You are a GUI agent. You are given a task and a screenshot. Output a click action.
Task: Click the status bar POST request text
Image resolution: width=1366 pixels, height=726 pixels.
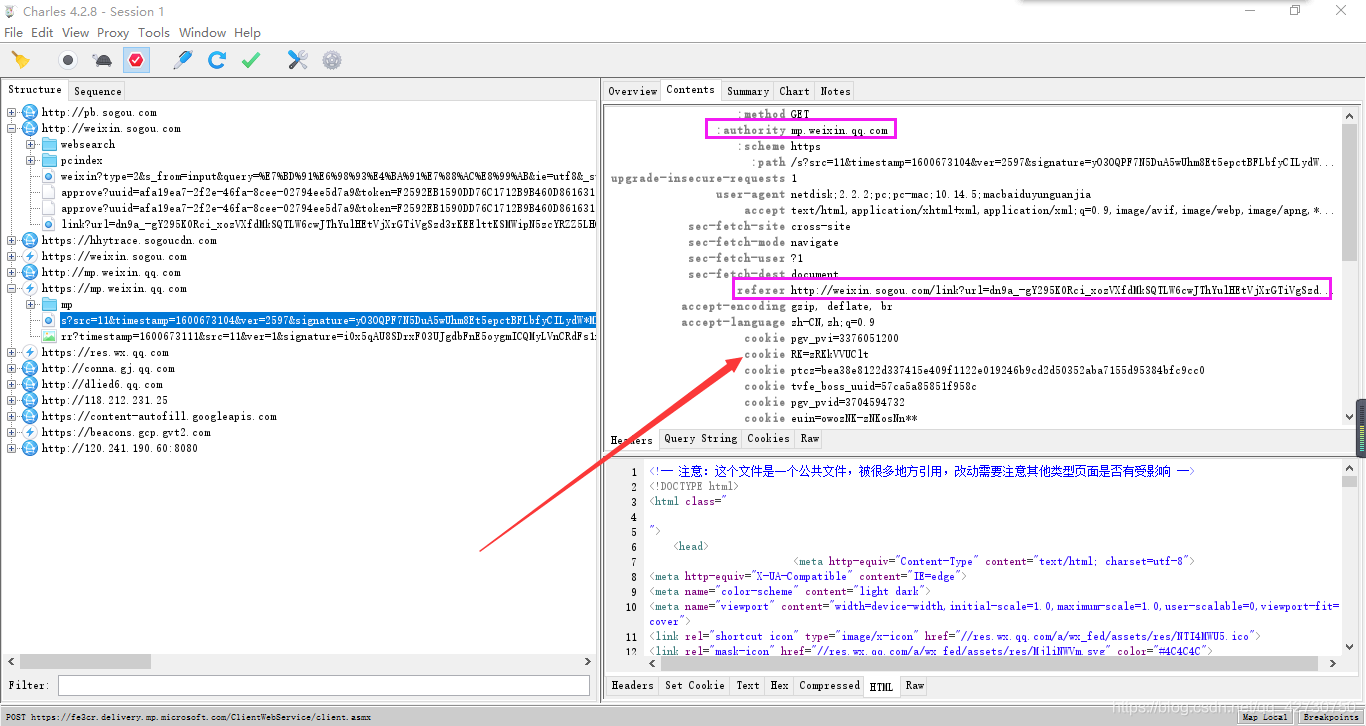point(190,717)
